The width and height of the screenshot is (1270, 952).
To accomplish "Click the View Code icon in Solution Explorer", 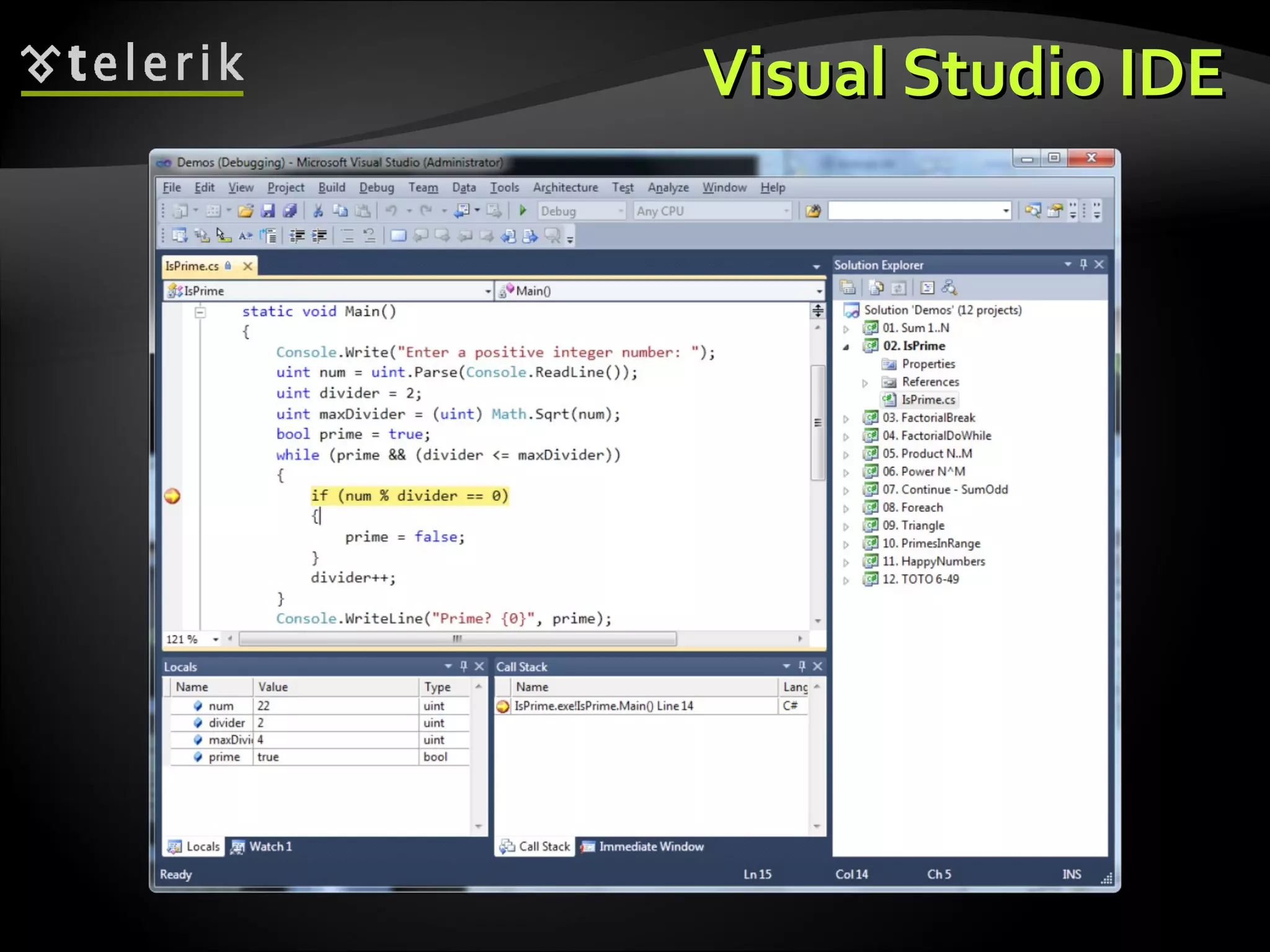I will click(x=928, y=288).
